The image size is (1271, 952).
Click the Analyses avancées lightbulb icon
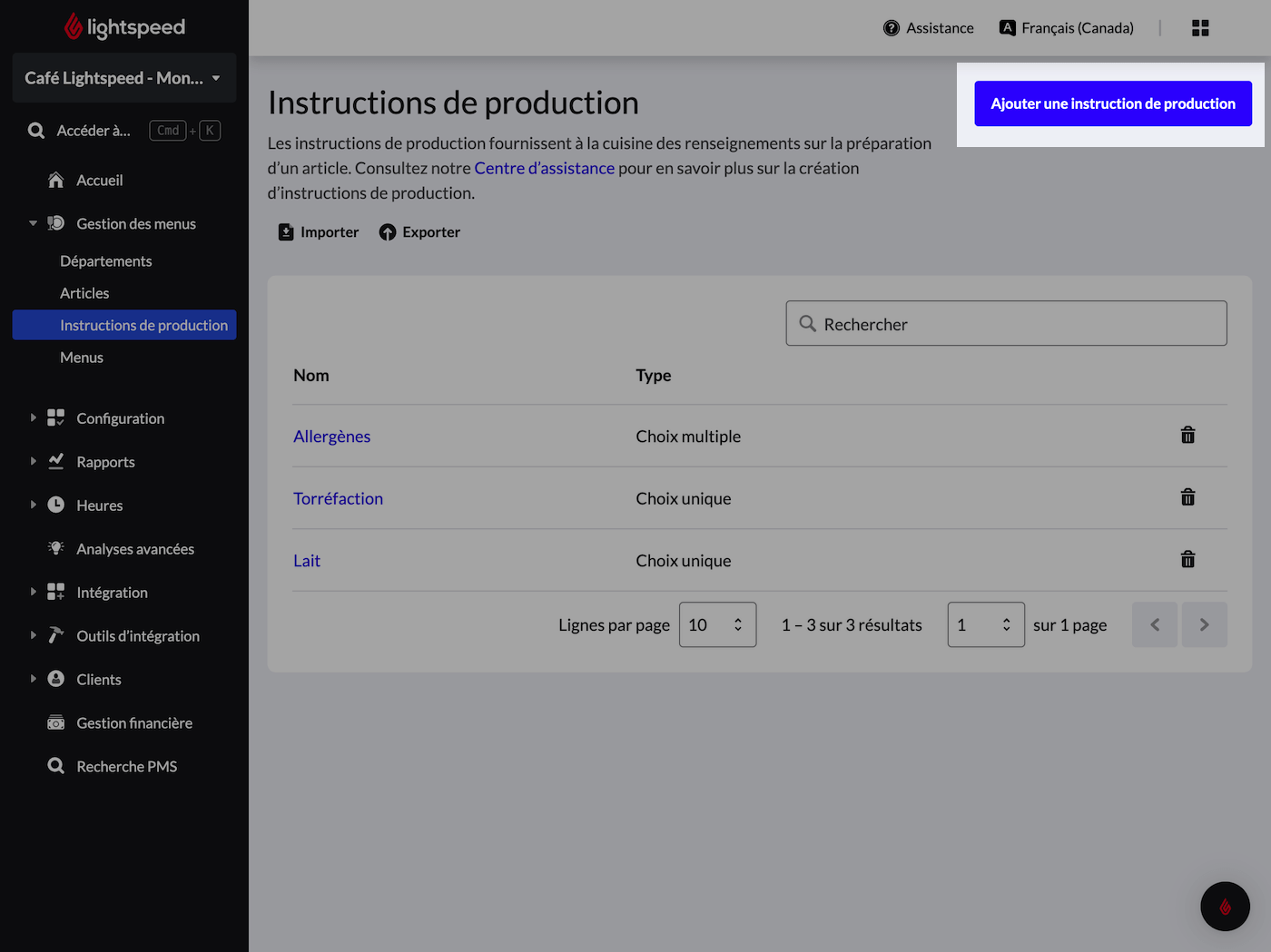(x=56, y=548)
